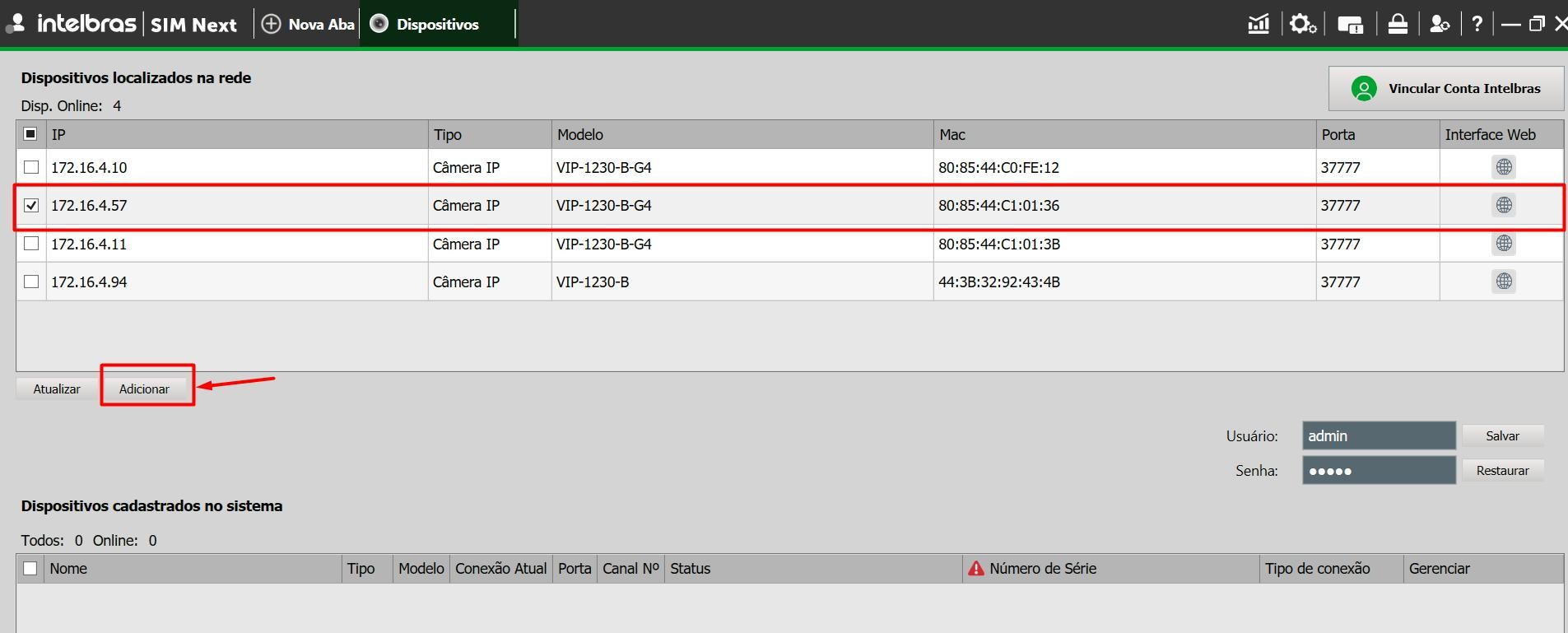Viewport: 1568px width, 633px height.
Task: Switch to the Dispositivos tab
Action: 437,24
